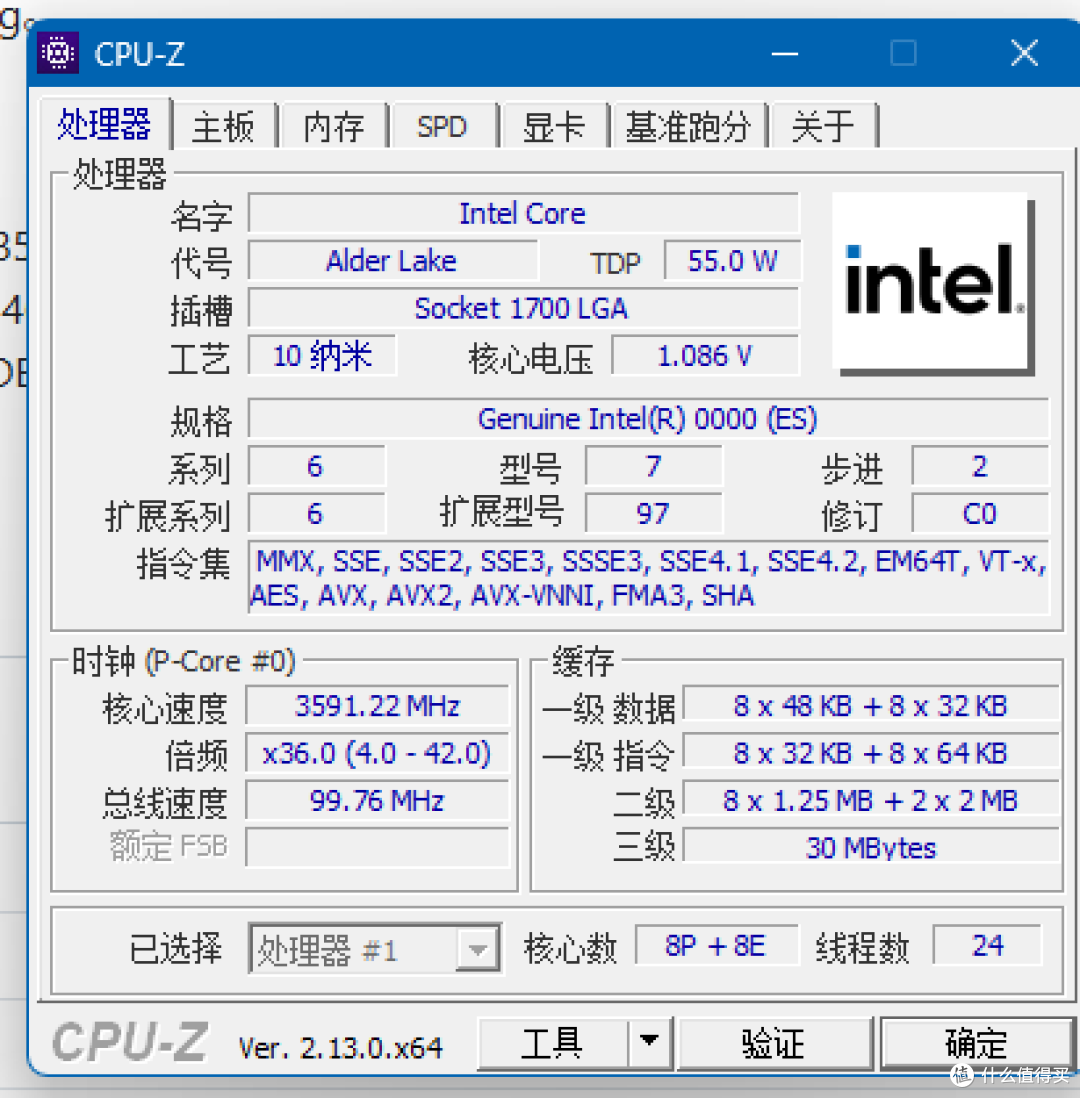Click the empty 额定 FSB field
This screenshot has height=1098, width=1080.
click(x=377, y=847)
